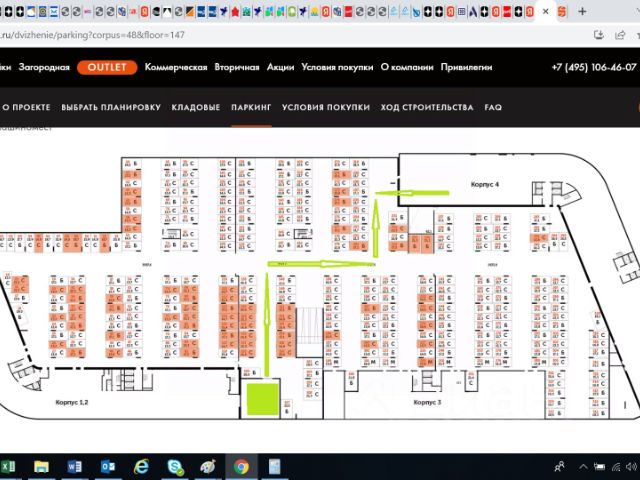Close the active browser tab
The image size is (640, 480).
[545, 12]
